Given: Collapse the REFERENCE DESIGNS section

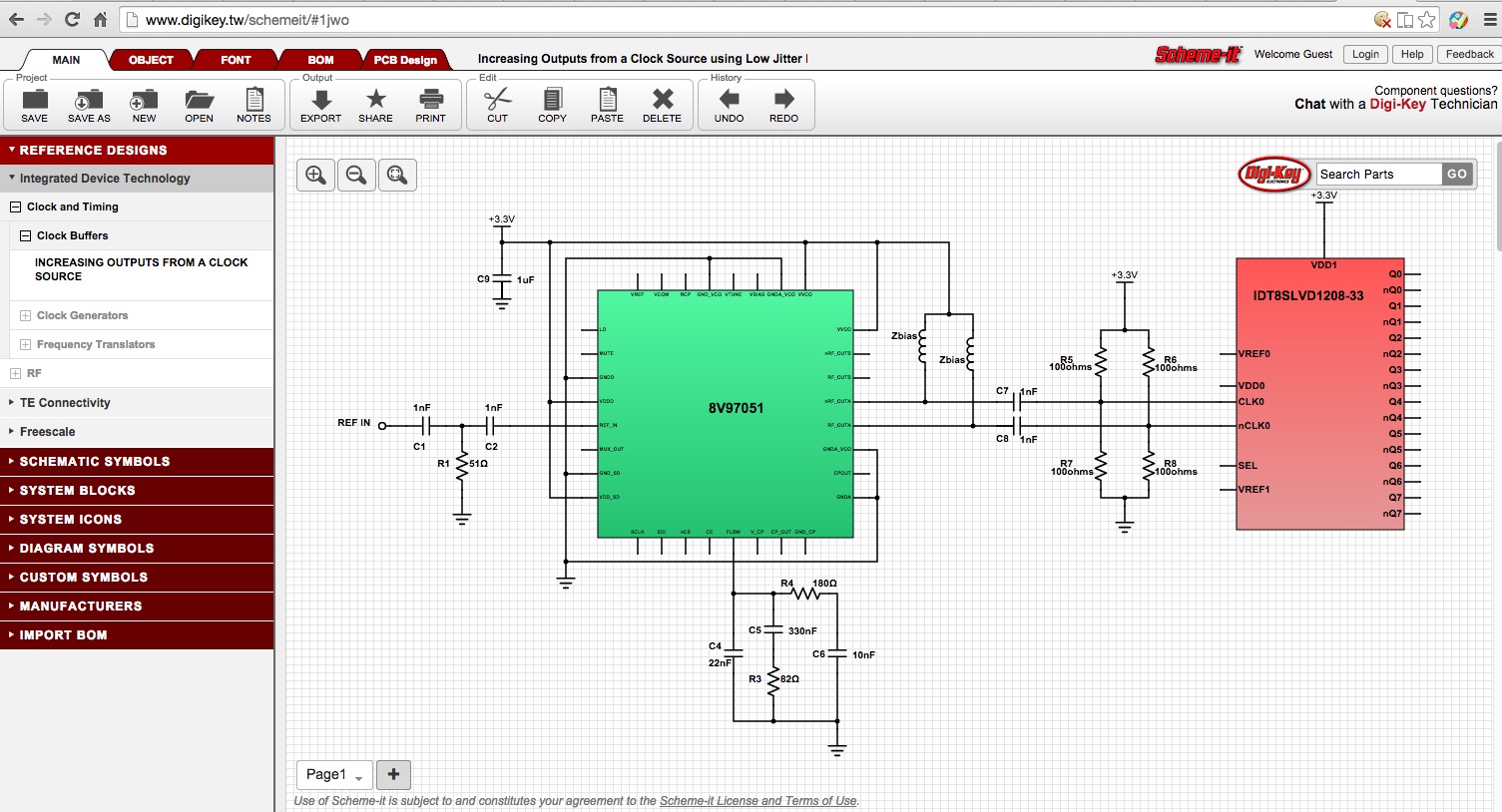Looking at the screenshot, I should tap(137, 151).
